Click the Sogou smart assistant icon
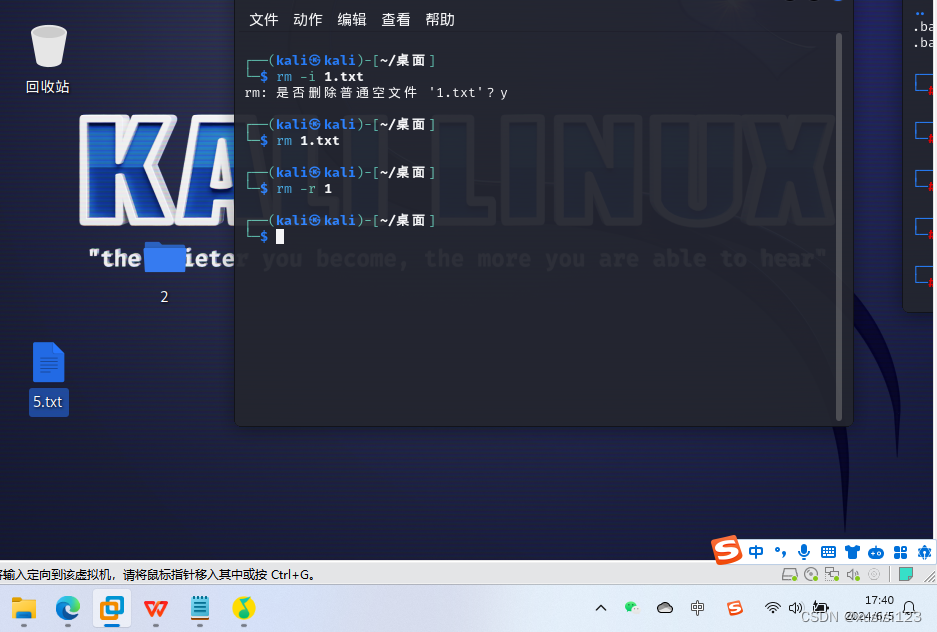This screenshot has width=937, height=632. pyautogui.click(x=924, y=552)
